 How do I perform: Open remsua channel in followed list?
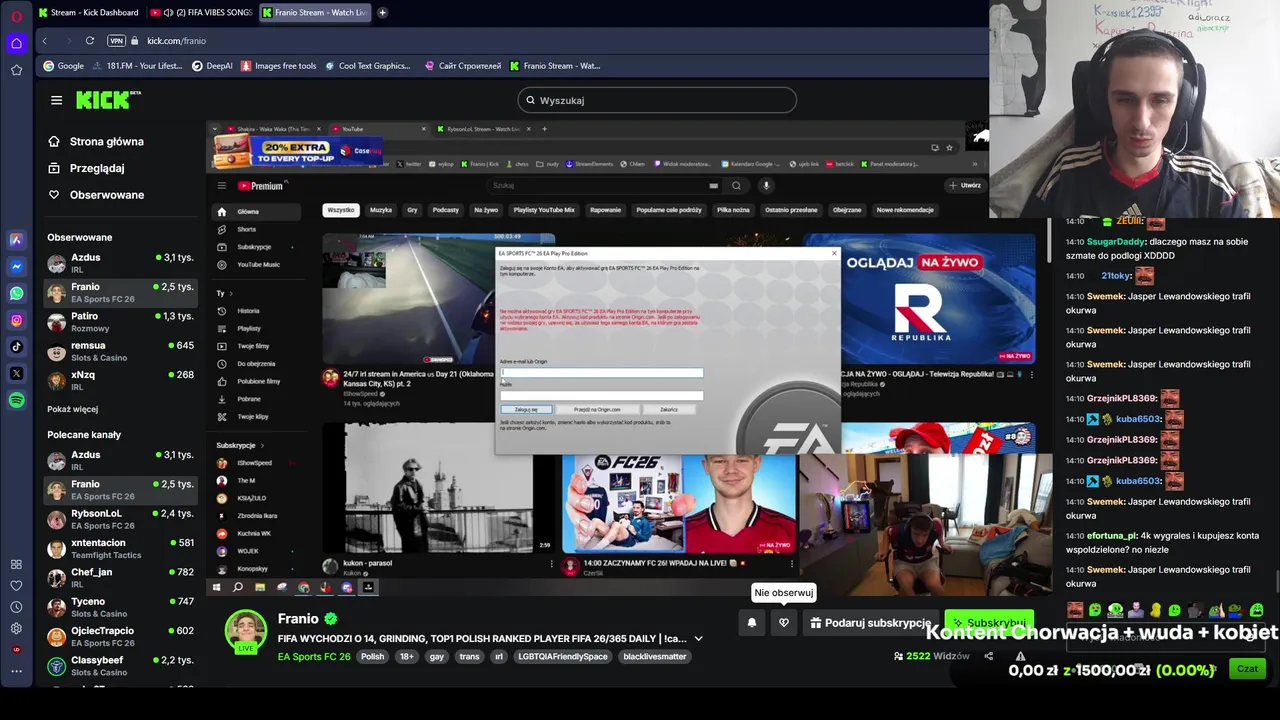[x=120, y=351]
